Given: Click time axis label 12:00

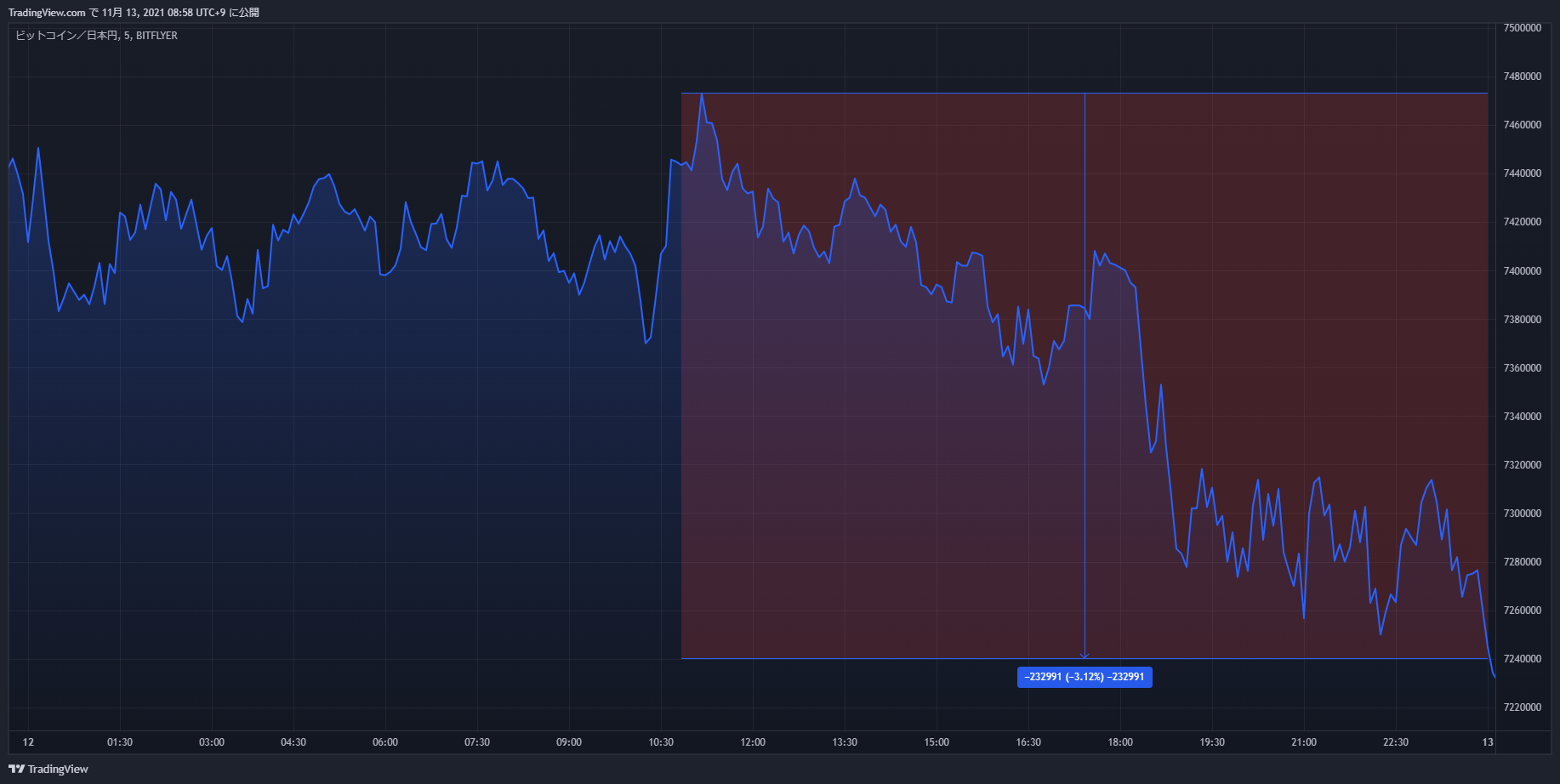Looking at the screenshot, I should (753, 742).
